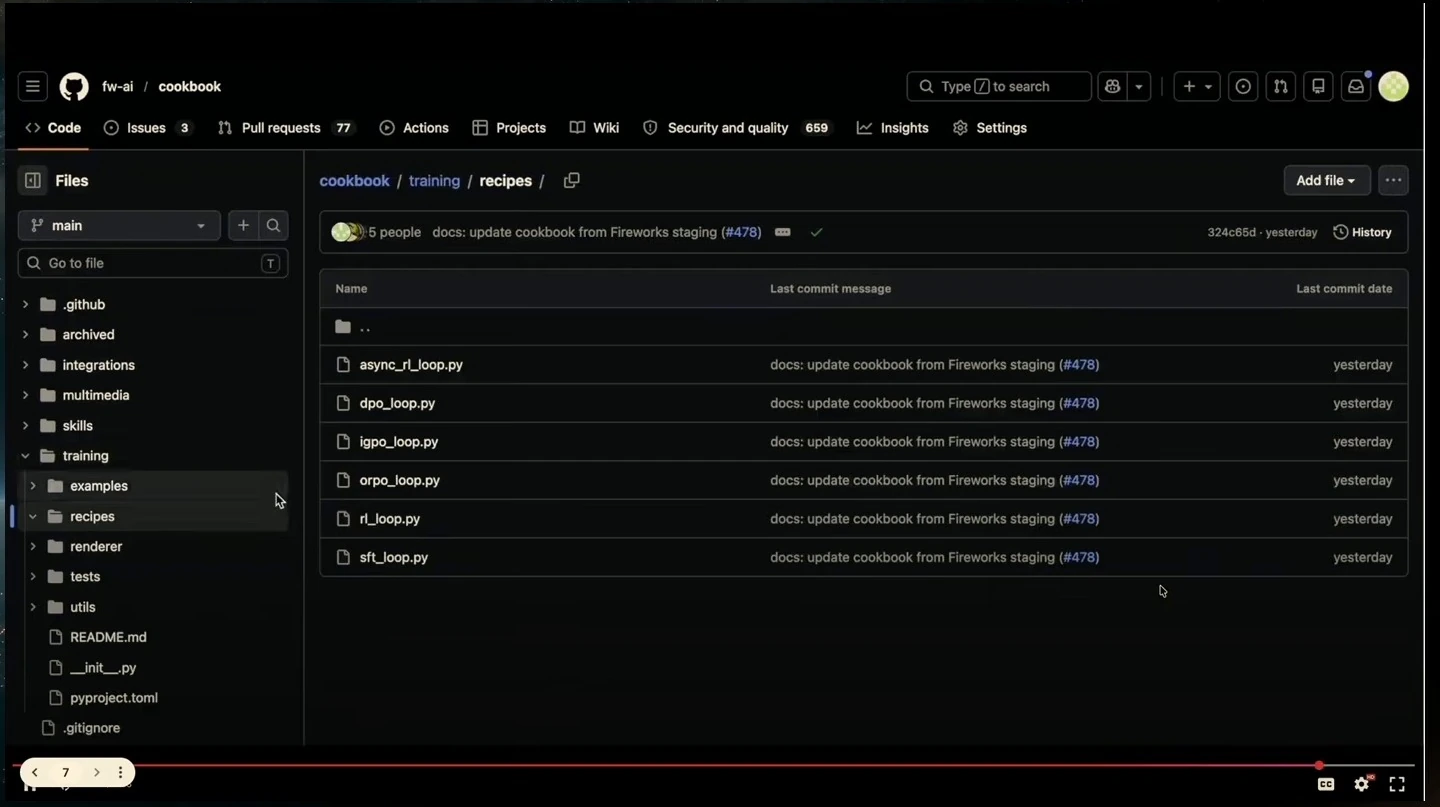Image resolution: width=1440 pixels, height=807 pixels.
Task: Focus the Go to file input
Action: click(x=153, y=263)
